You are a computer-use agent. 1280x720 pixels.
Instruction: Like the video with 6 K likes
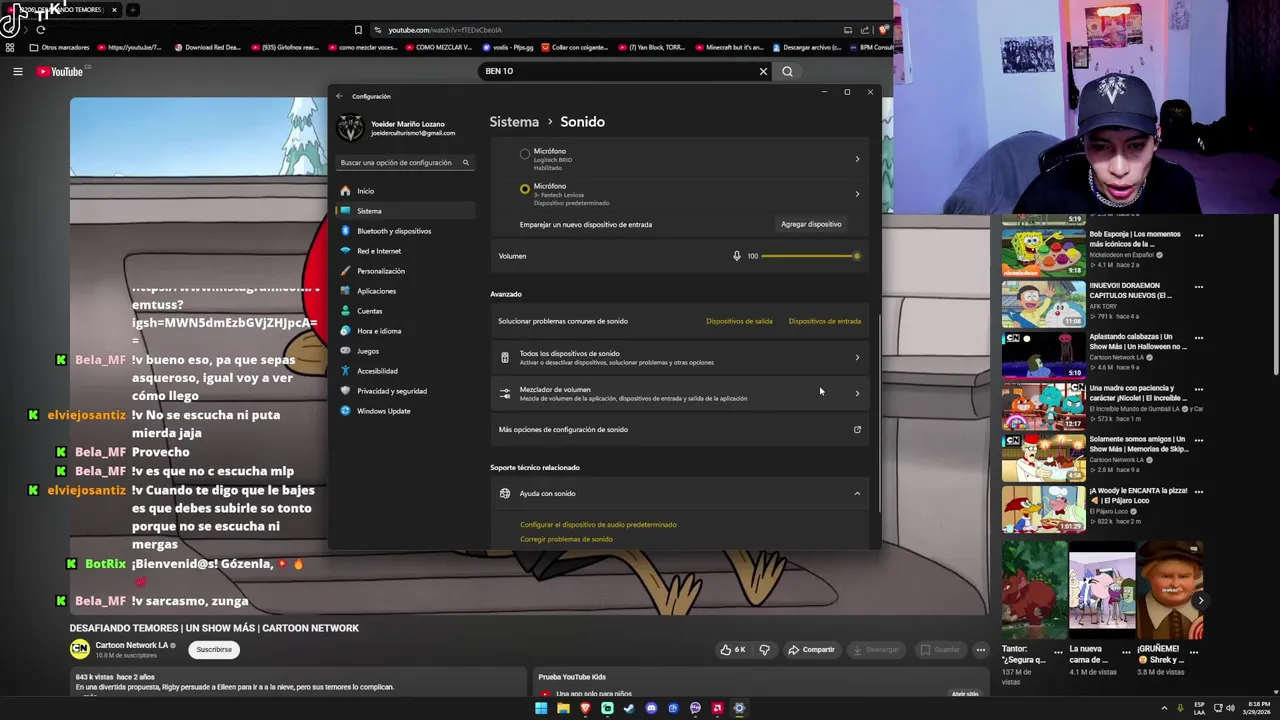(x=733, y=649)
